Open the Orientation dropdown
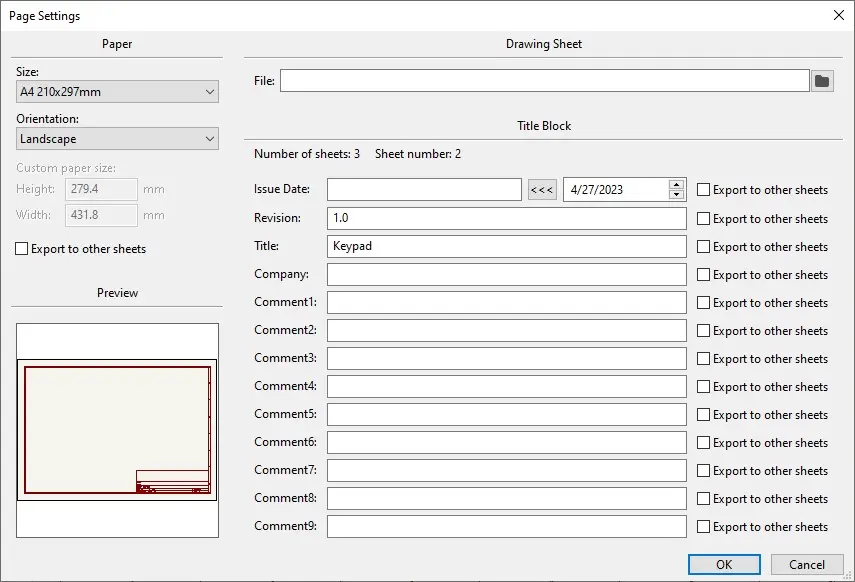The width and height of the screenshot is (855, 582). click(x=117, y=139)
